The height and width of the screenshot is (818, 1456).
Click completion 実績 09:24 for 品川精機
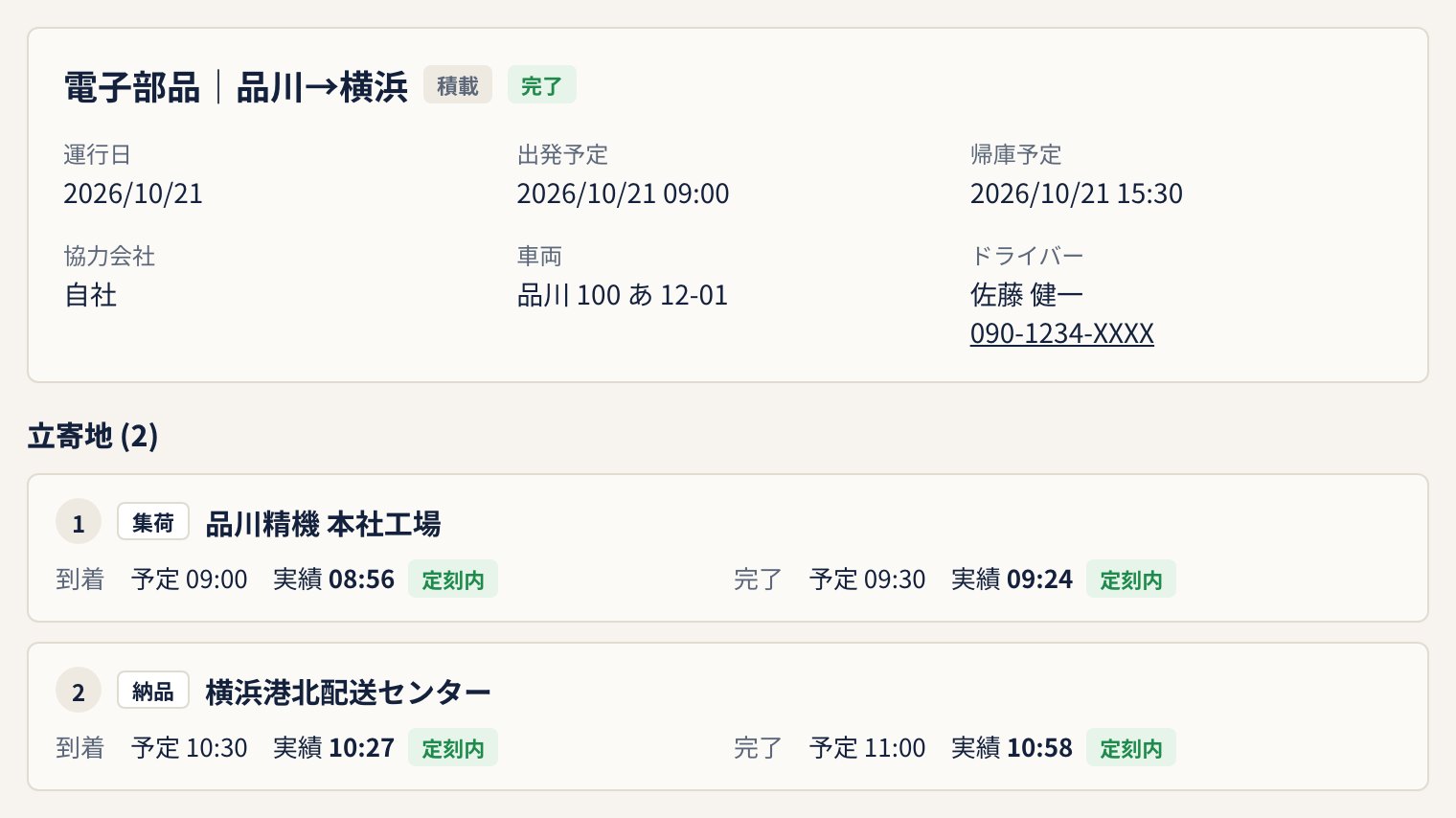[1012, 579]
